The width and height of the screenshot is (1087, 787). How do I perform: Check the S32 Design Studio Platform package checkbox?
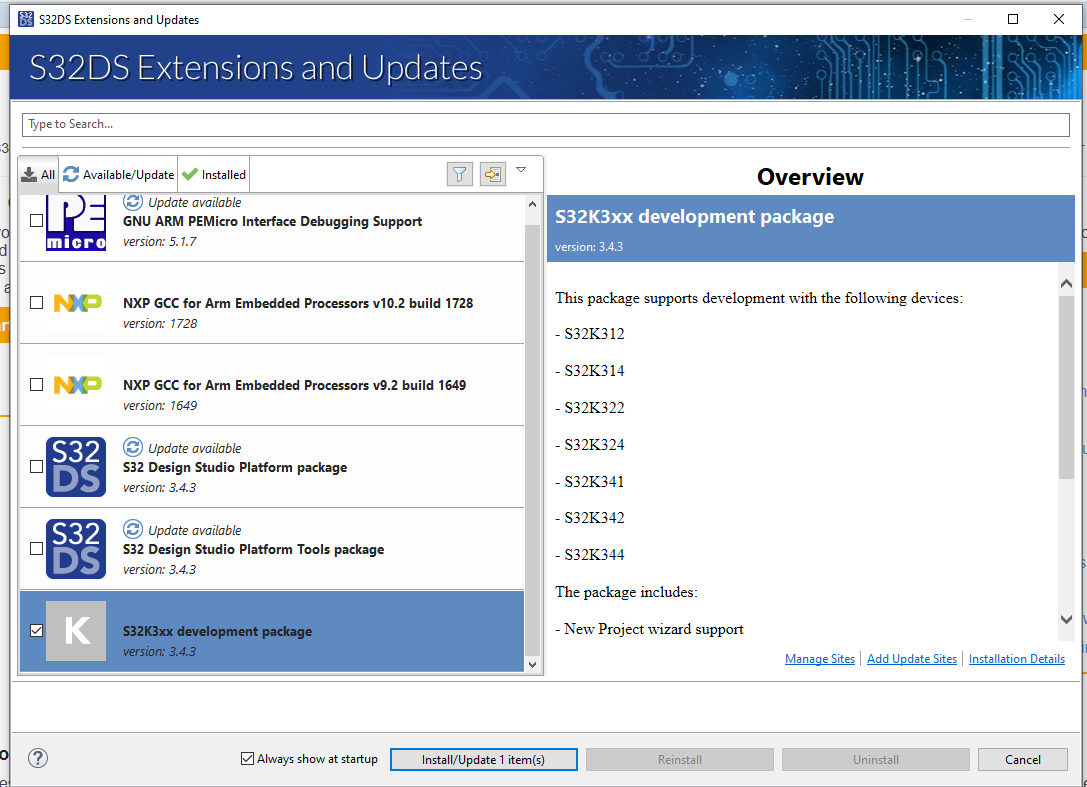(x=36, y=466)
